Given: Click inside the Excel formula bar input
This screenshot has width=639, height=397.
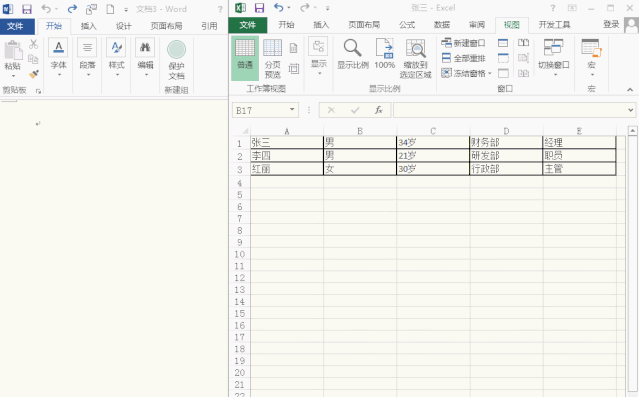Looking at the screenshot, I should [x=510, y=110].
